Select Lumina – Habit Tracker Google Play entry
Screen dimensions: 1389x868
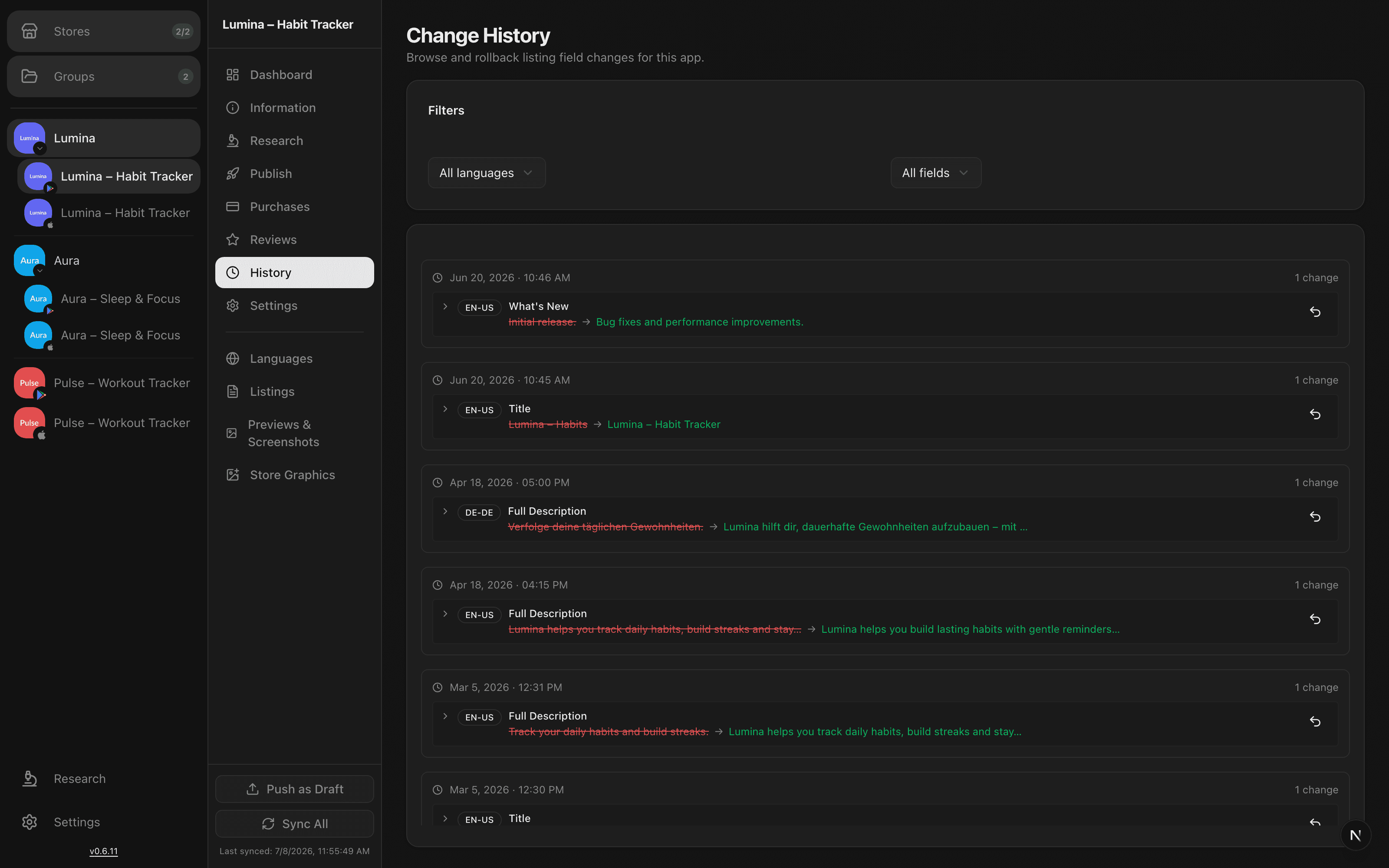pyautogui.click(x=109, y=176)
